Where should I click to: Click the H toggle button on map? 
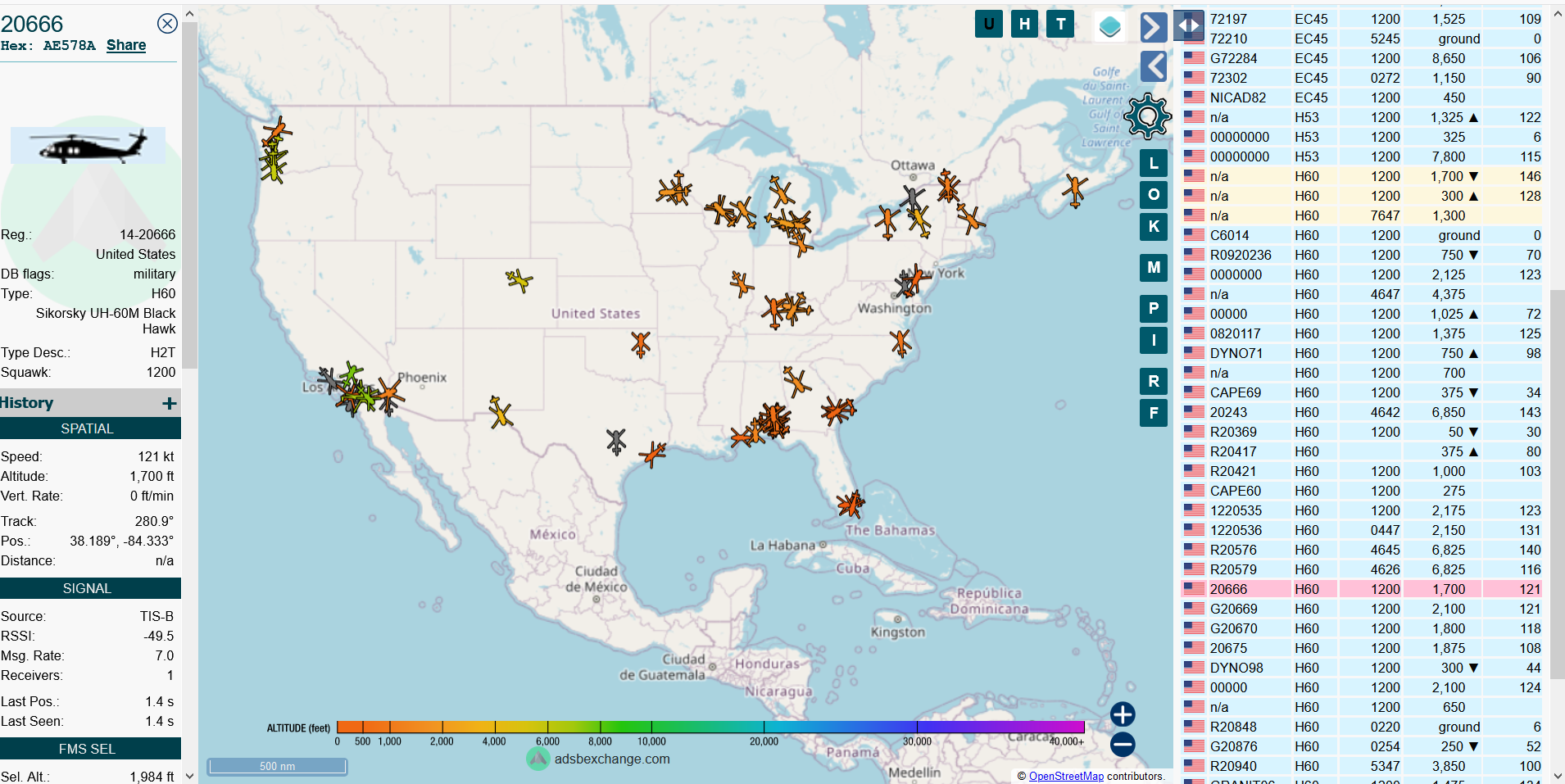[x=1025, y=24]
